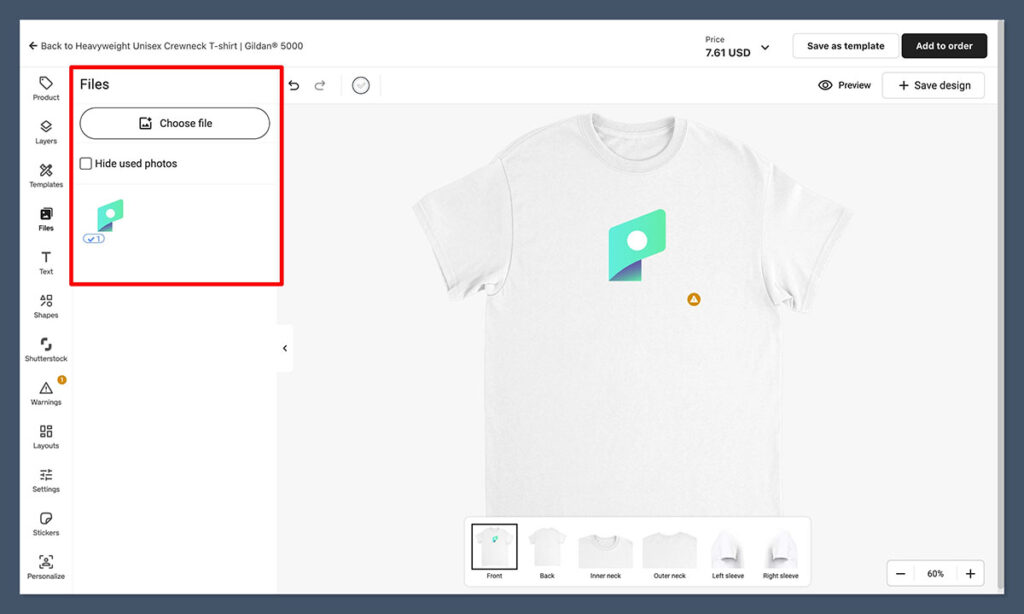The width and height of the screenshot is (1024, 614).
Task: Zoom in with the plus button
Action: pyautogui.click(x=970, y=574)
